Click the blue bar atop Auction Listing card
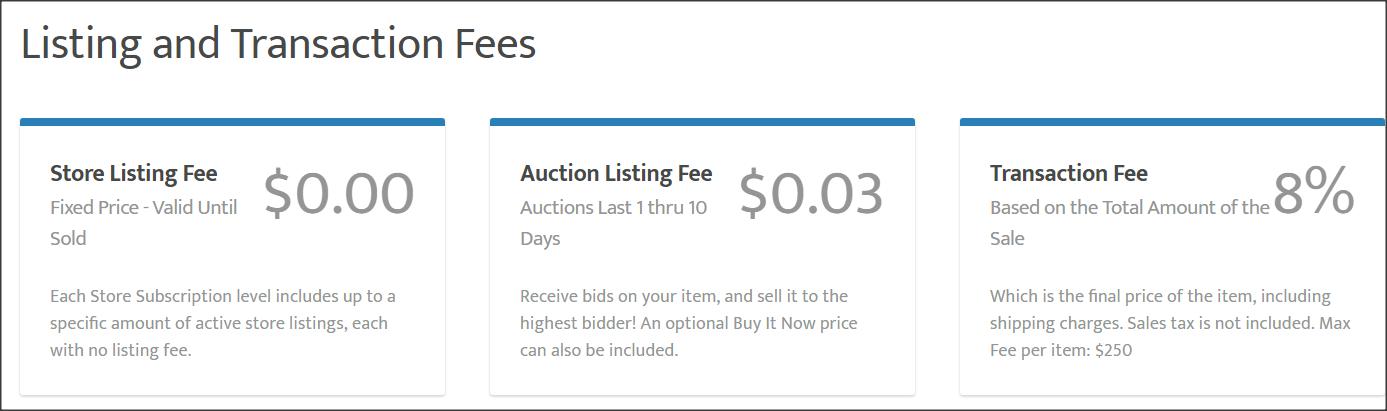1387x411 pixels. tap(702, 122)
